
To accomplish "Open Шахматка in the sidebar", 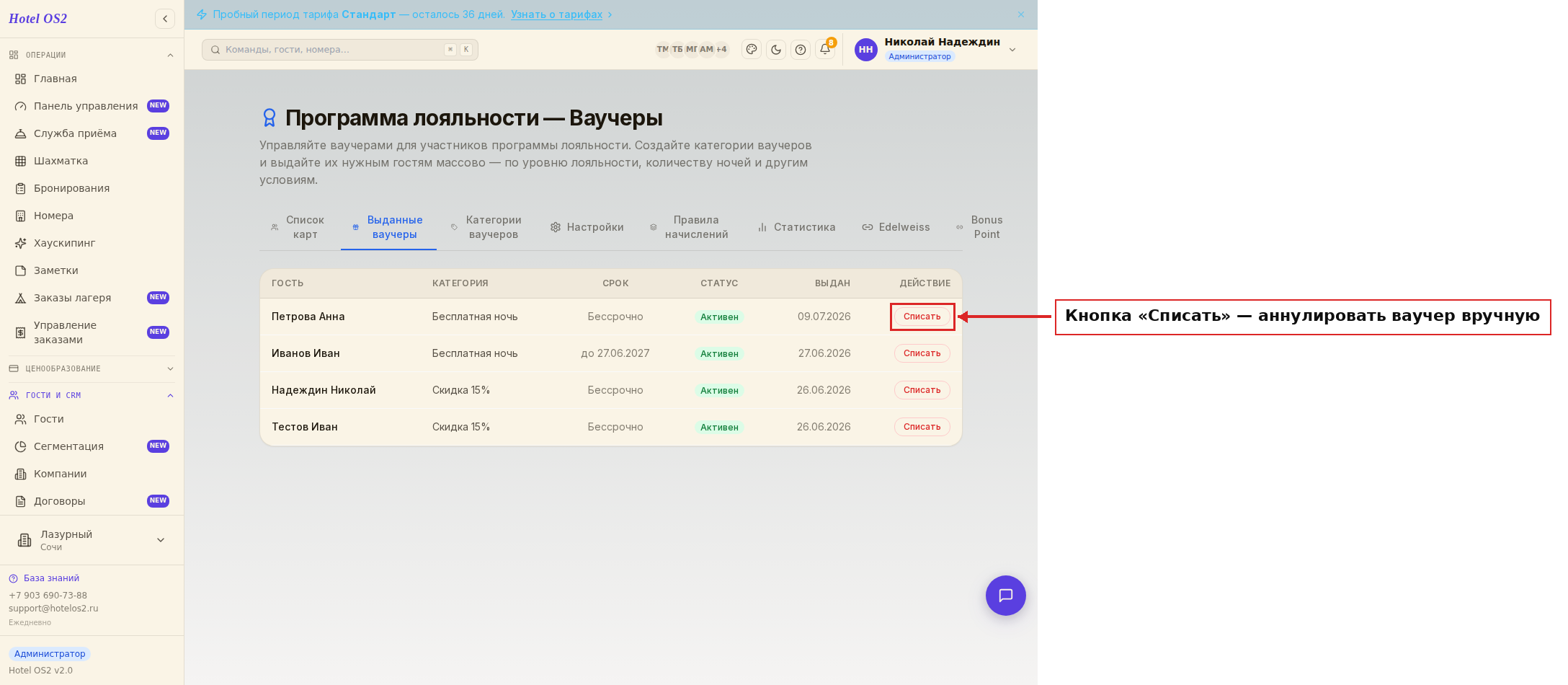I will coord(92,161).
